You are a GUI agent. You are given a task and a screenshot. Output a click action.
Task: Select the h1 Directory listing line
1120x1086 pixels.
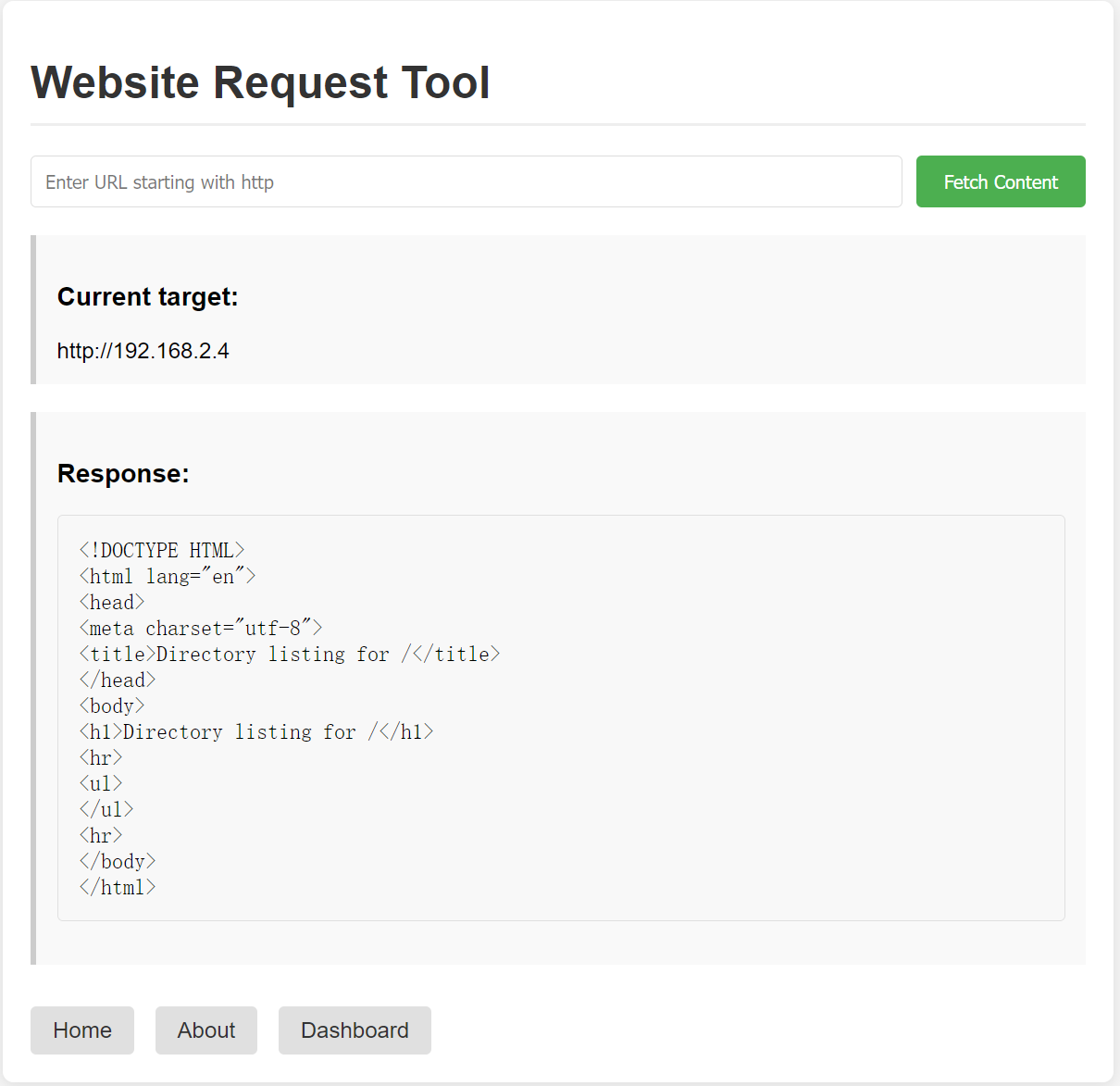pos(256,732)
